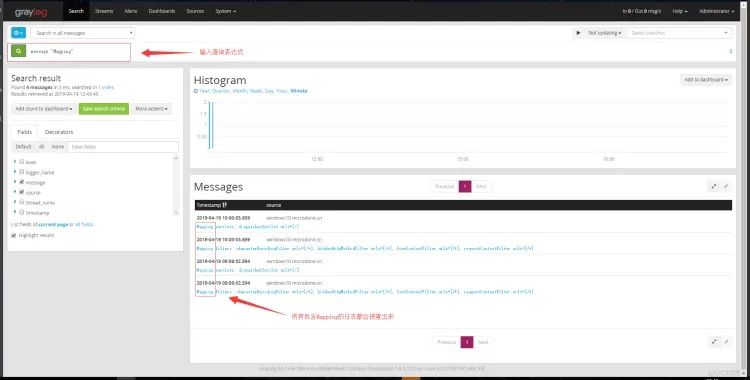Click expand icon beside the lower pagination
This screenshot has height=380, width=750.
click(x=714, y=342)
